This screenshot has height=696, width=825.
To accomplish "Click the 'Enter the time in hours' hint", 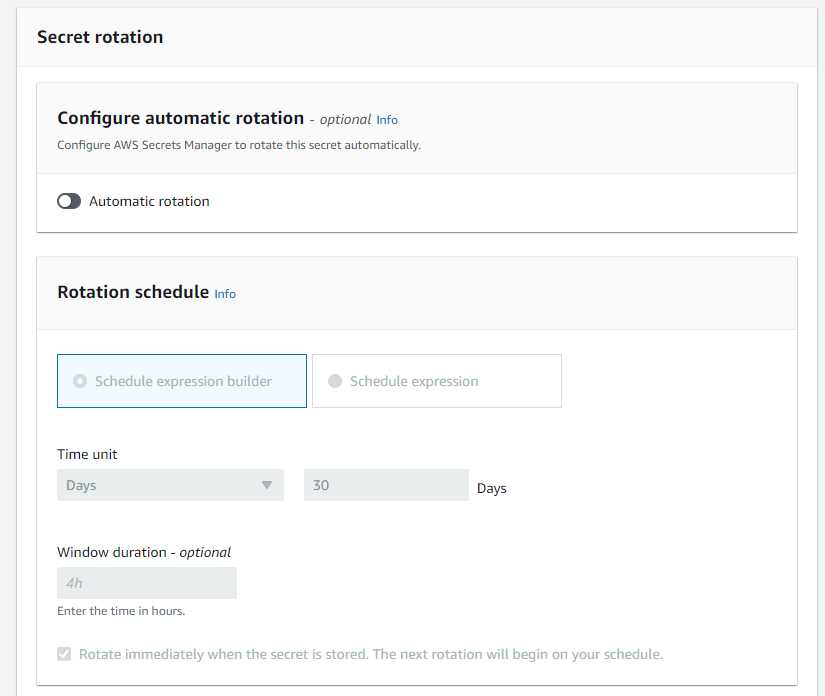I will 121,611.
